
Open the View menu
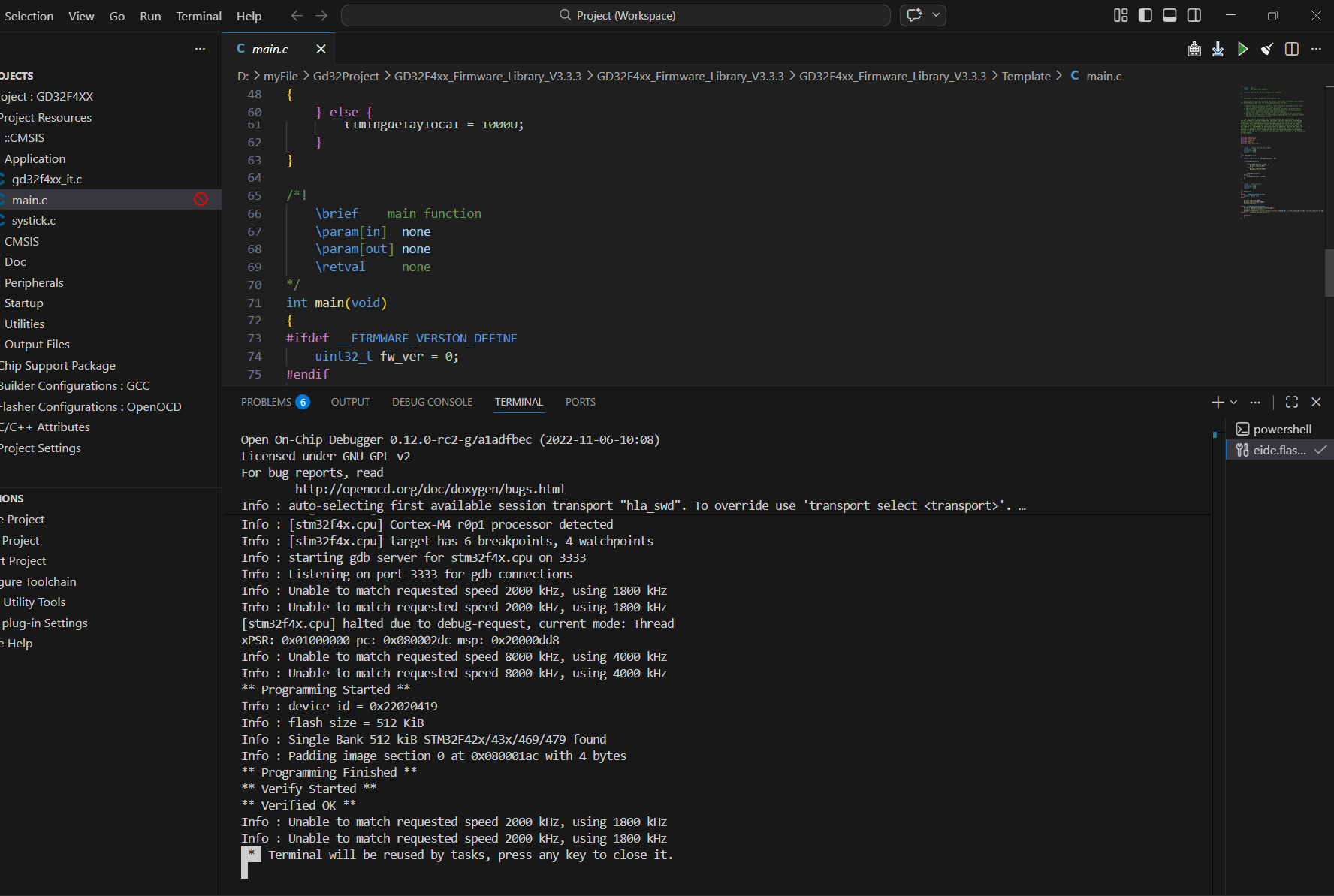81,16
